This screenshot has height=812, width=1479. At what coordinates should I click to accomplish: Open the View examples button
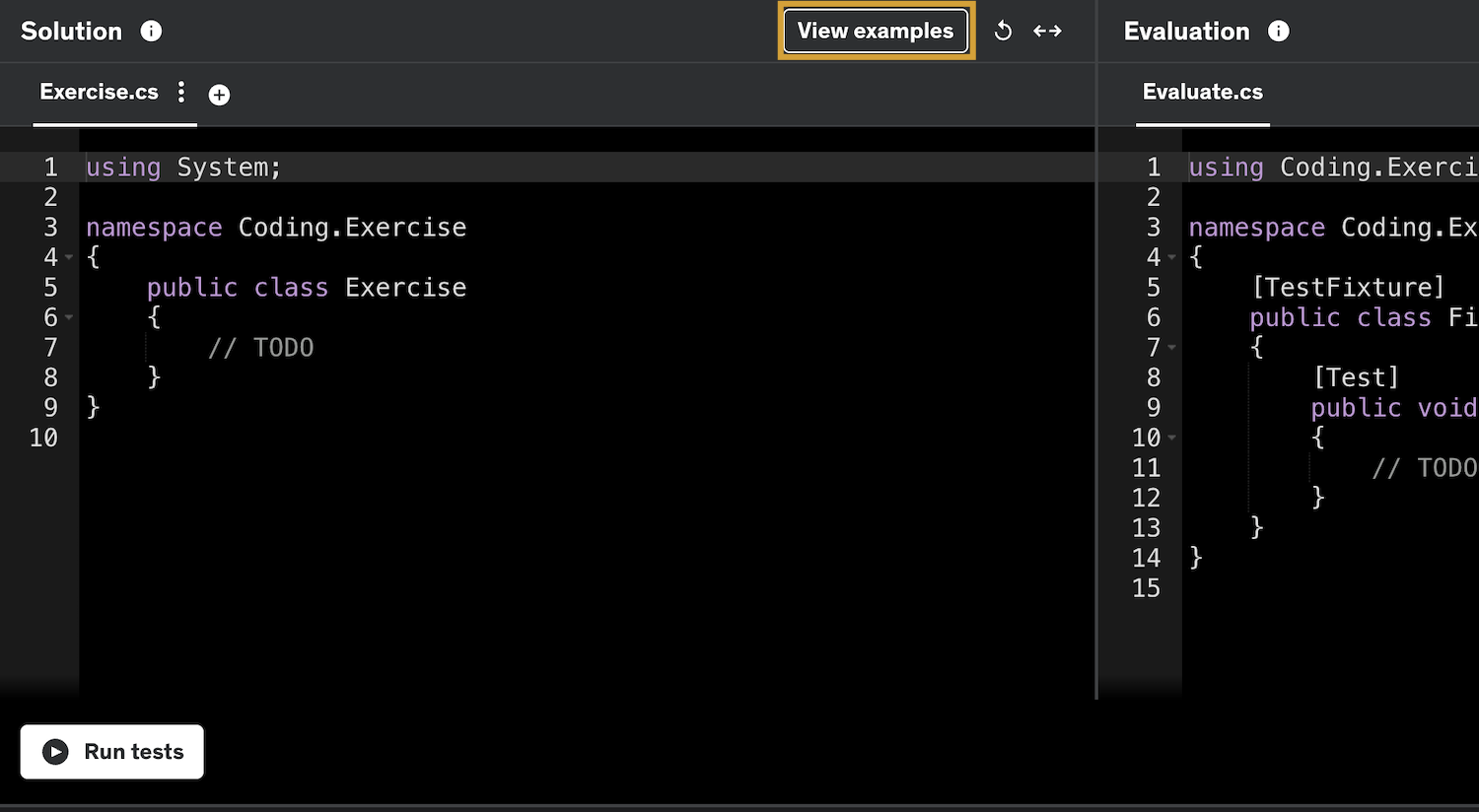pos(876,32)
